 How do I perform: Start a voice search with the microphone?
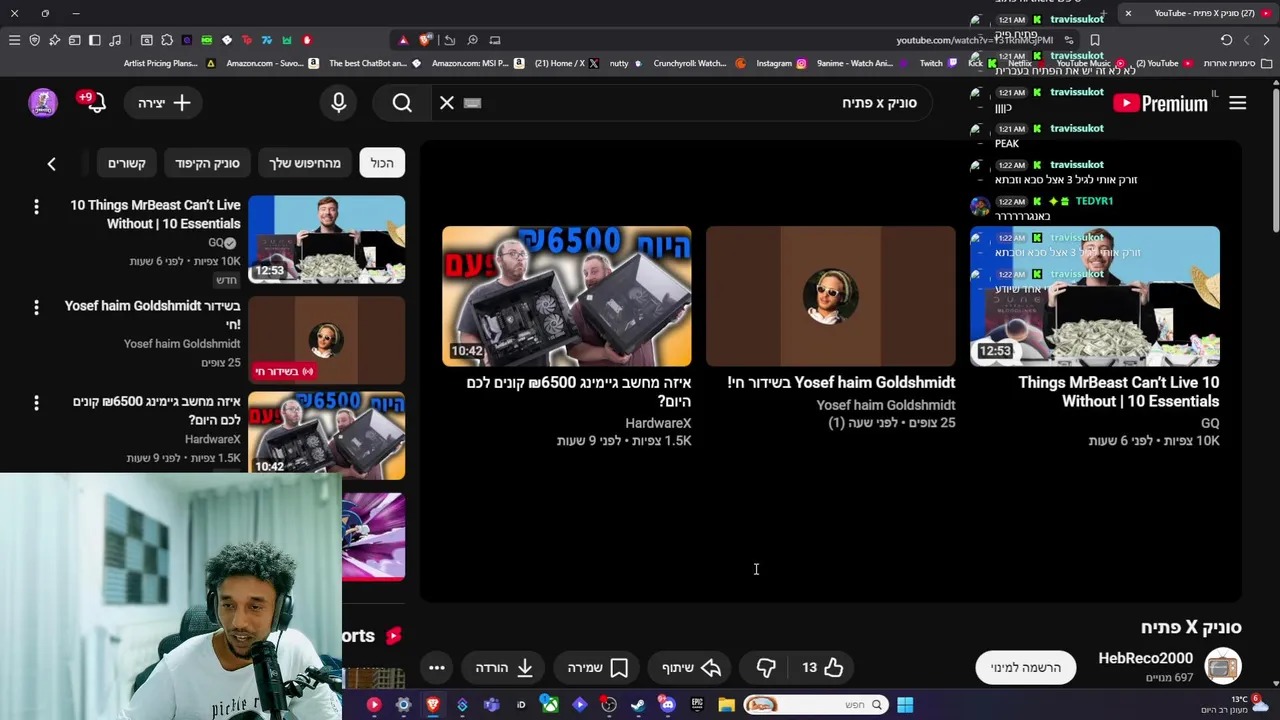tap(338, 103)
